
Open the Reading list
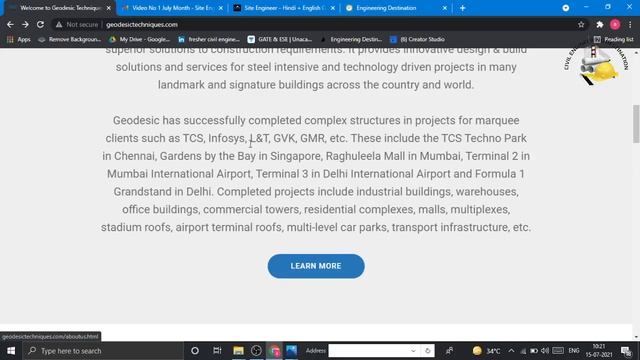[x=613, y=39]
